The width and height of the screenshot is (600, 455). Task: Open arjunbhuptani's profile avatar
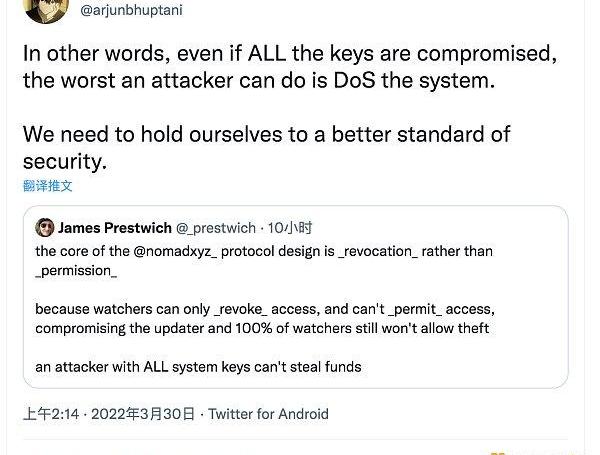coord(41,9)
